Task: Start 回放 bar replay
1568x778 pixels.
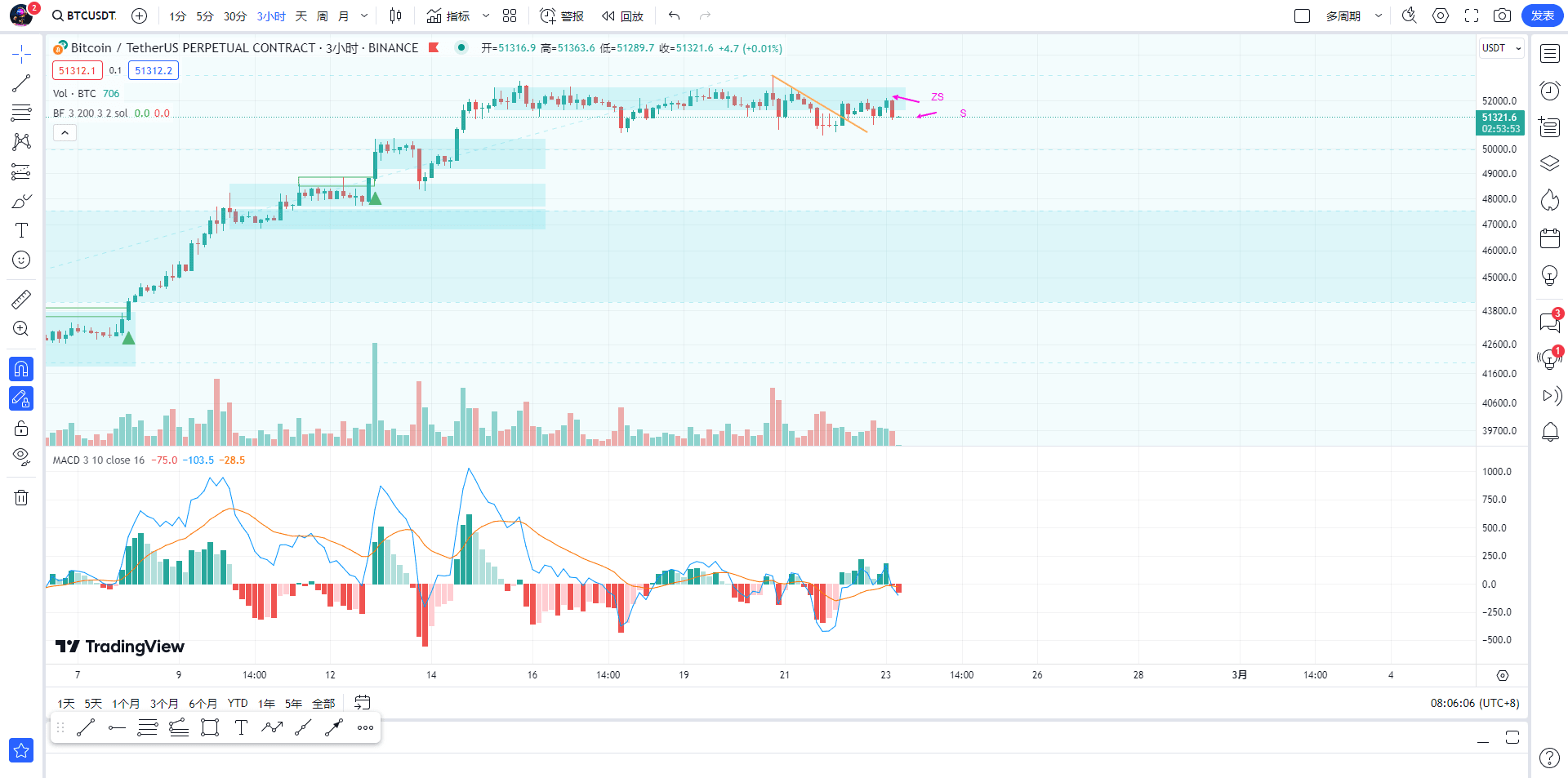Action: click(x=622, y=16)
